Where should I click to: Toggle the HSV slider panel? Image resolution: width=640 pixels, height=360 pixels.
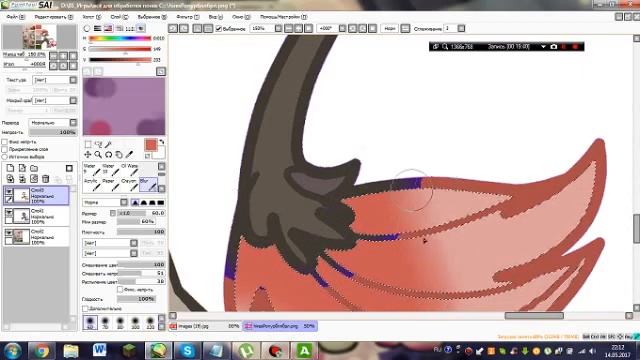[x=108, y=29]
